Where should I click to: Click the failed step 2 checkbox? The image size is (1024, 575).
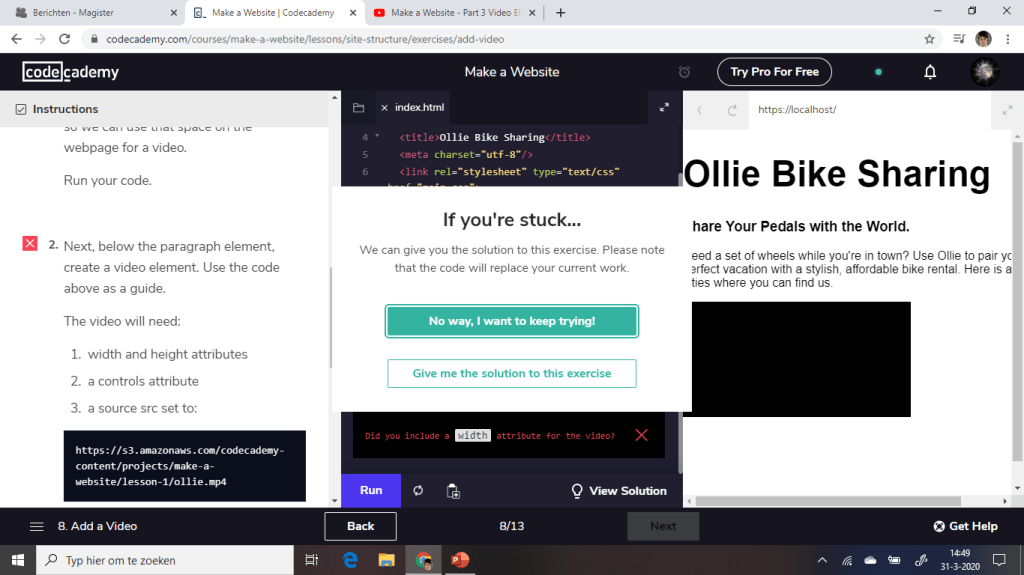click(x=30, y=244)
